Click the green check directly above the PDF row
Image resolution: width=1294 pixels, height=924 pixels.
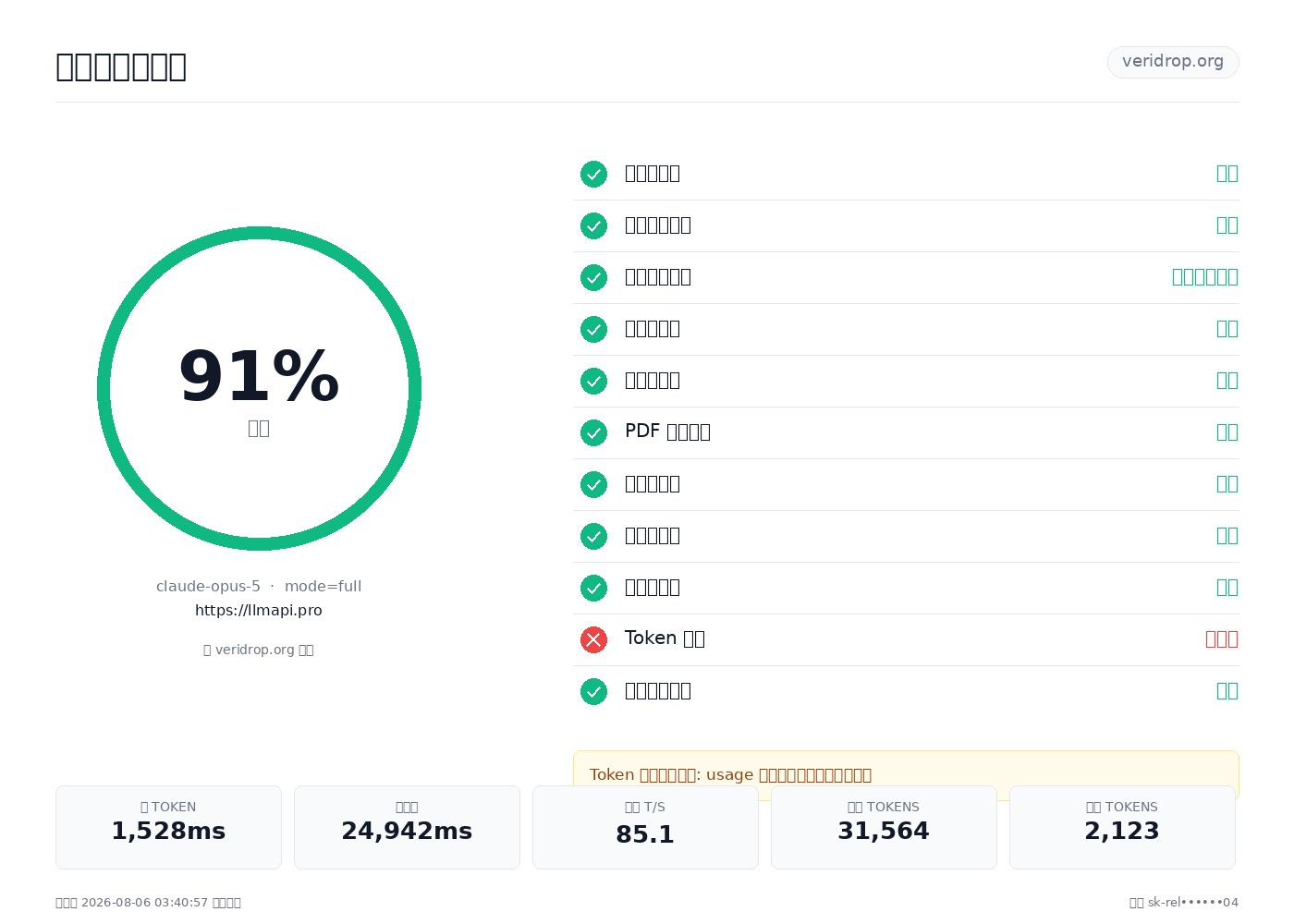(x=593, y=381)
